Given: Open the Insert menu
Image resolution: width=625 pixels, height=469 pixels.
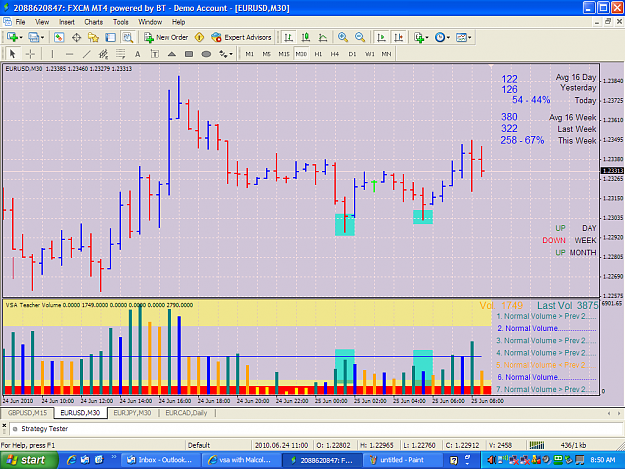Looking at the screenshot, I should tap(67, 22).
